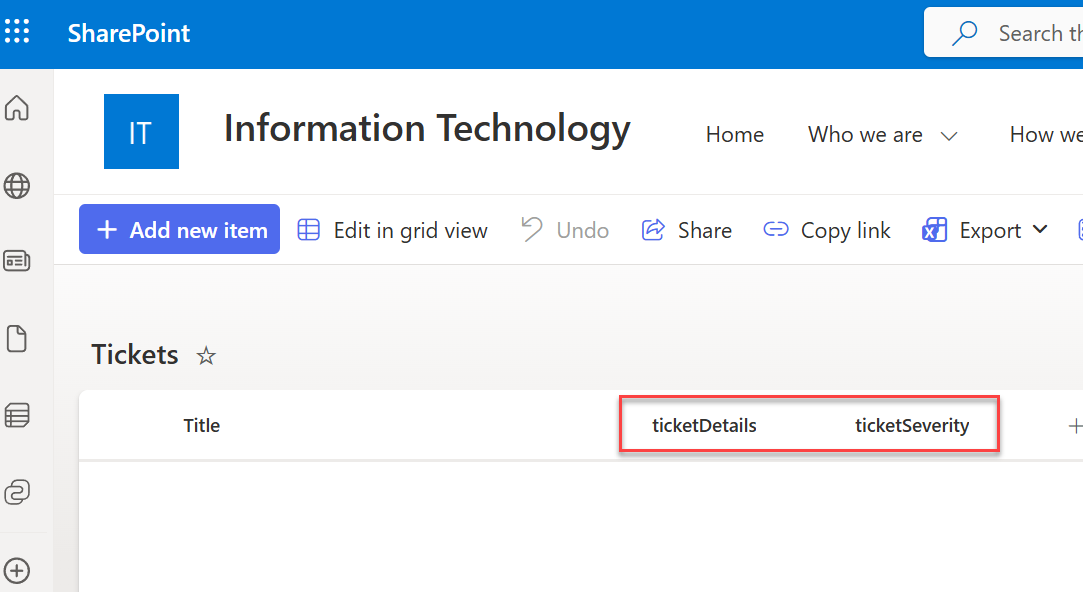Switch to Edit in grid view
This screenshot has height=592, width=1083.
(393, 230)
